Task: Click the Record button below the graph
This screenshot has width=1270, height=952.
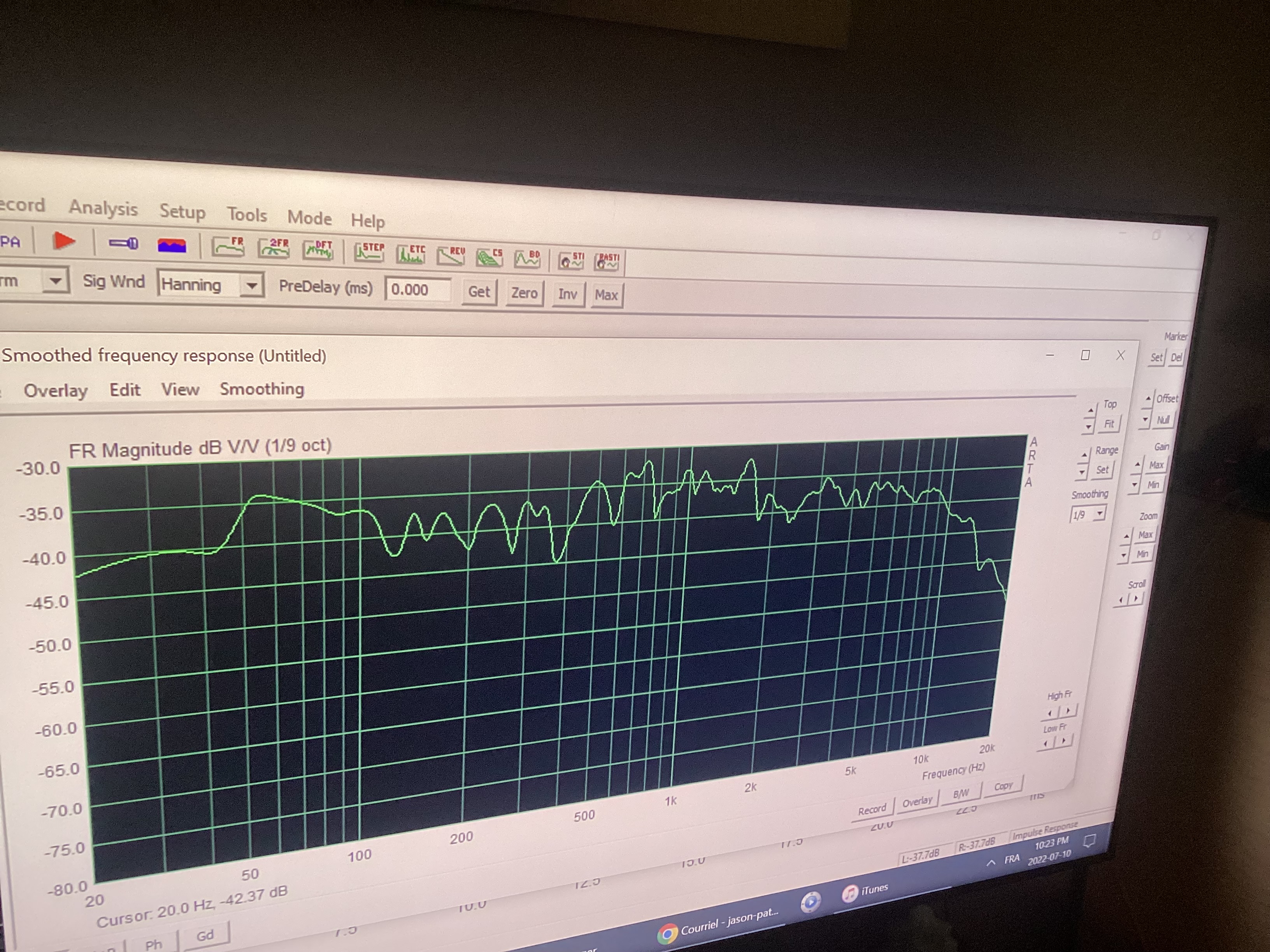Action: tap(872, 810)
